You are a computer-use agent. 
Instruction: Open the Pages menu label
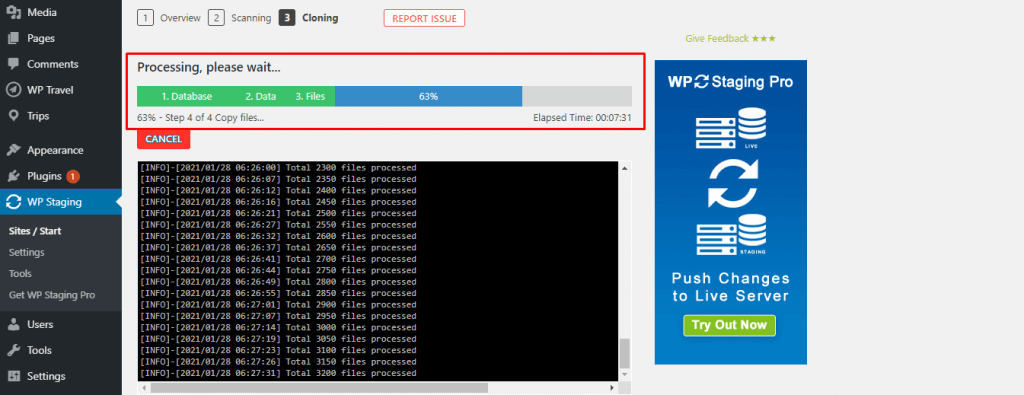click(x=41, y=39)
